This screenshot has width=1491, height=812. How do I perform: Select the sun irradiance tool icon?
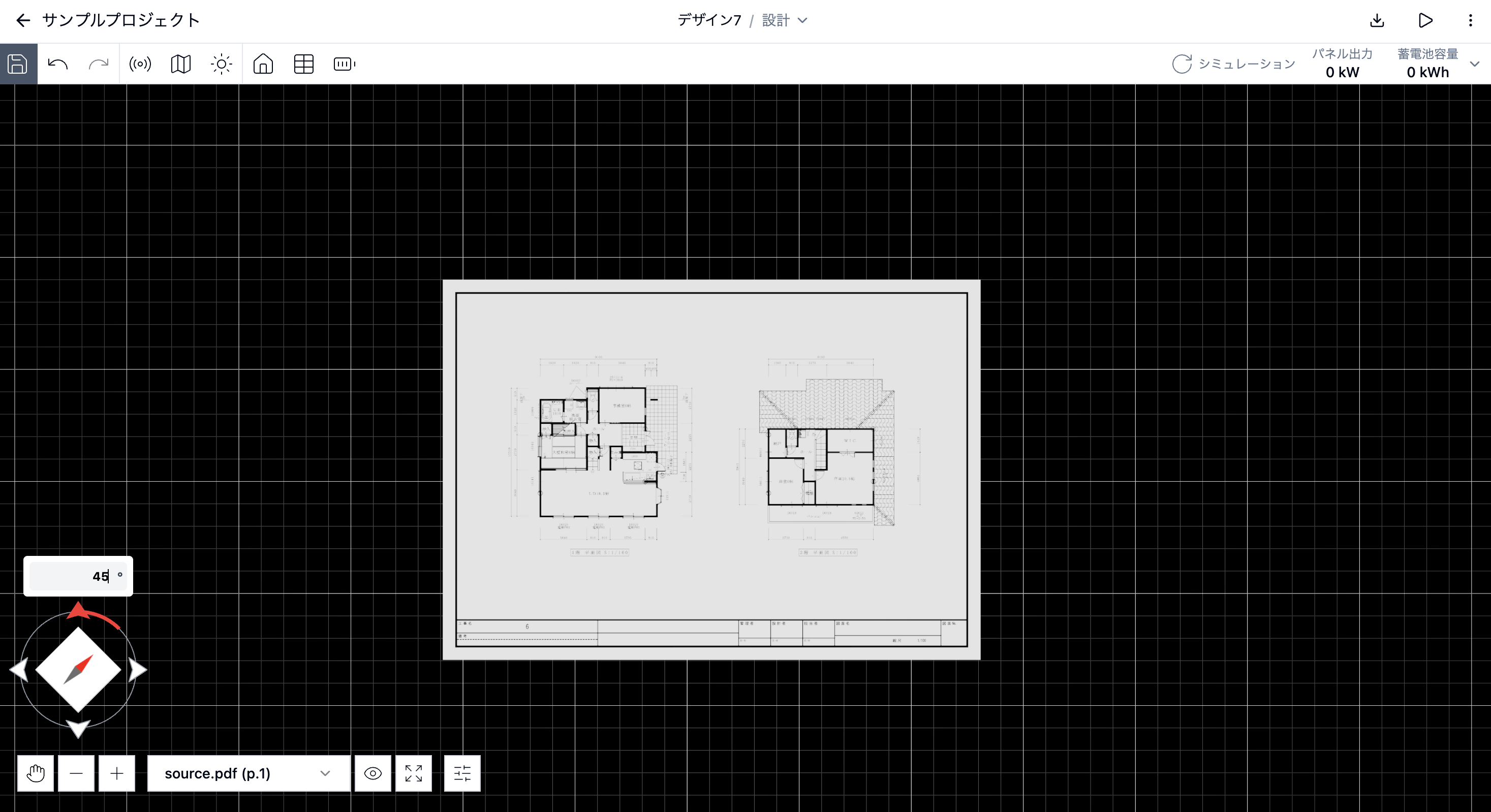coord(221,64)
